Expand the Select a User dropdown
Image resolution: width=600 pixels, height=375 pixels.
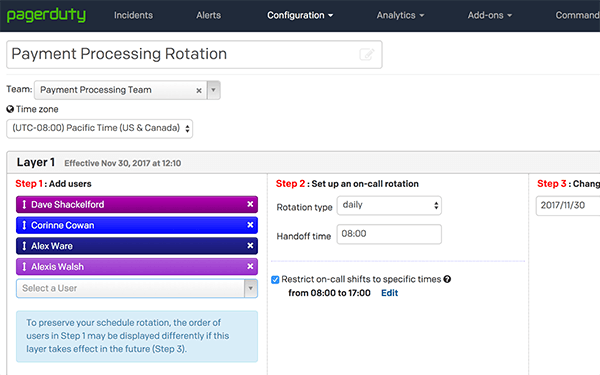251,288
